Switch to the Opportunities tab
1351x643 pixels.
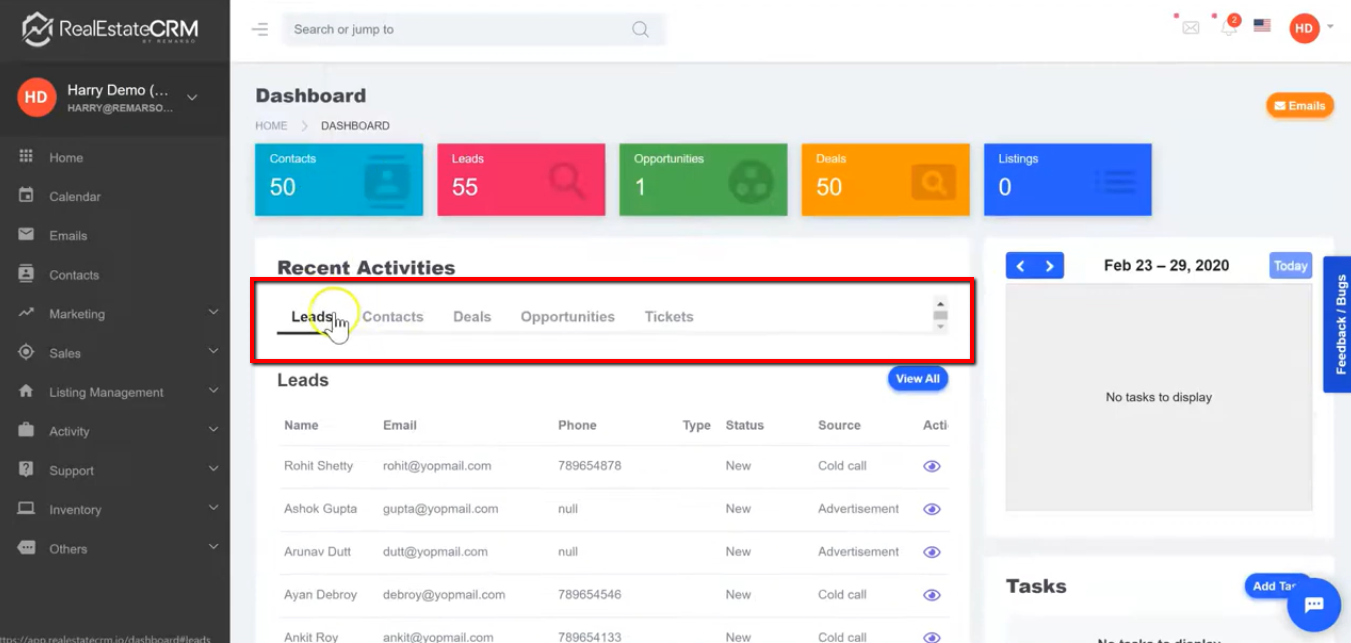[x=567, y=317]
